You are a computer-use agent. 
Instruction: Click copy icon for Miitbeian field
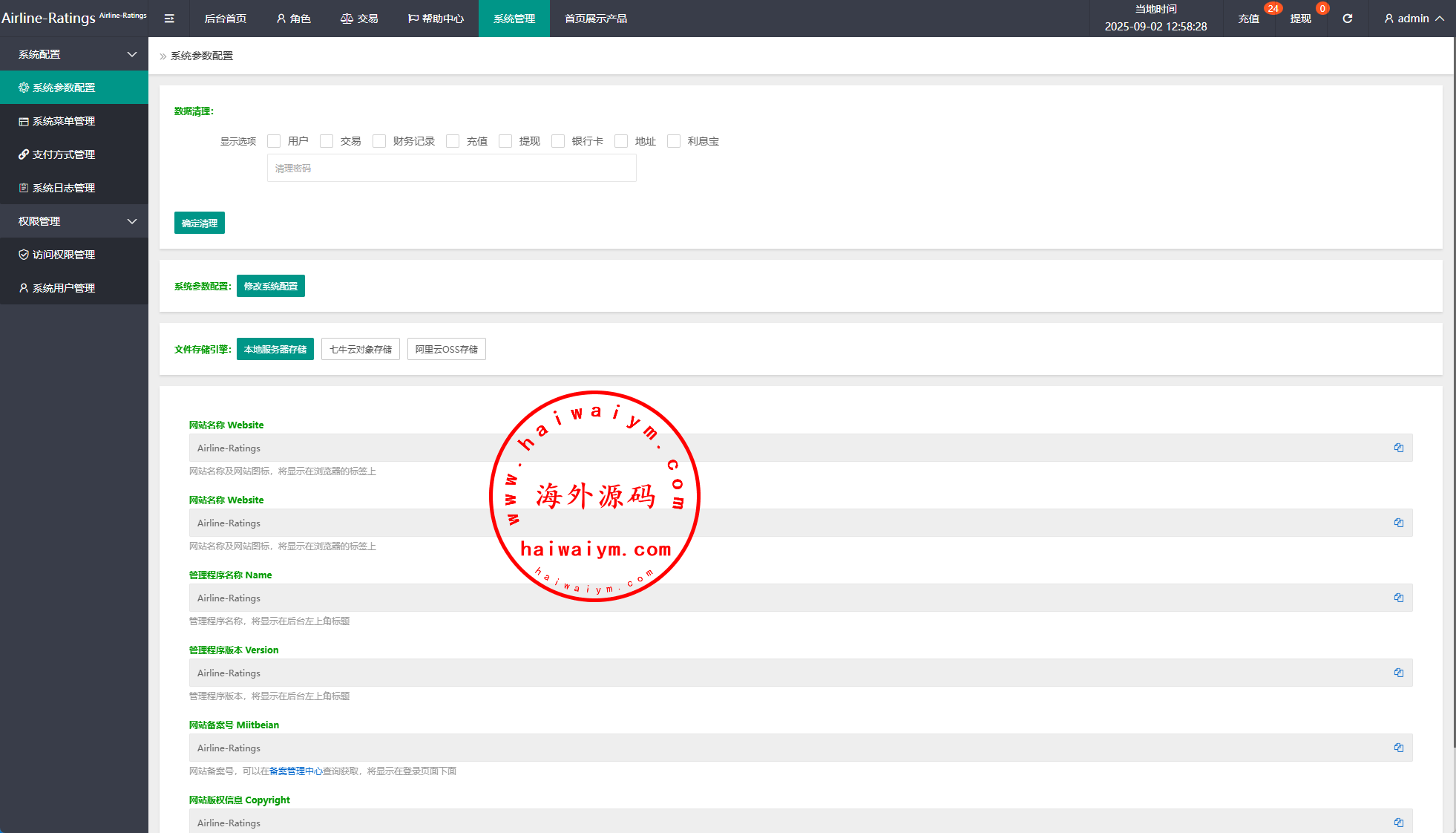pyautogui.click(x=1398, y=748)
